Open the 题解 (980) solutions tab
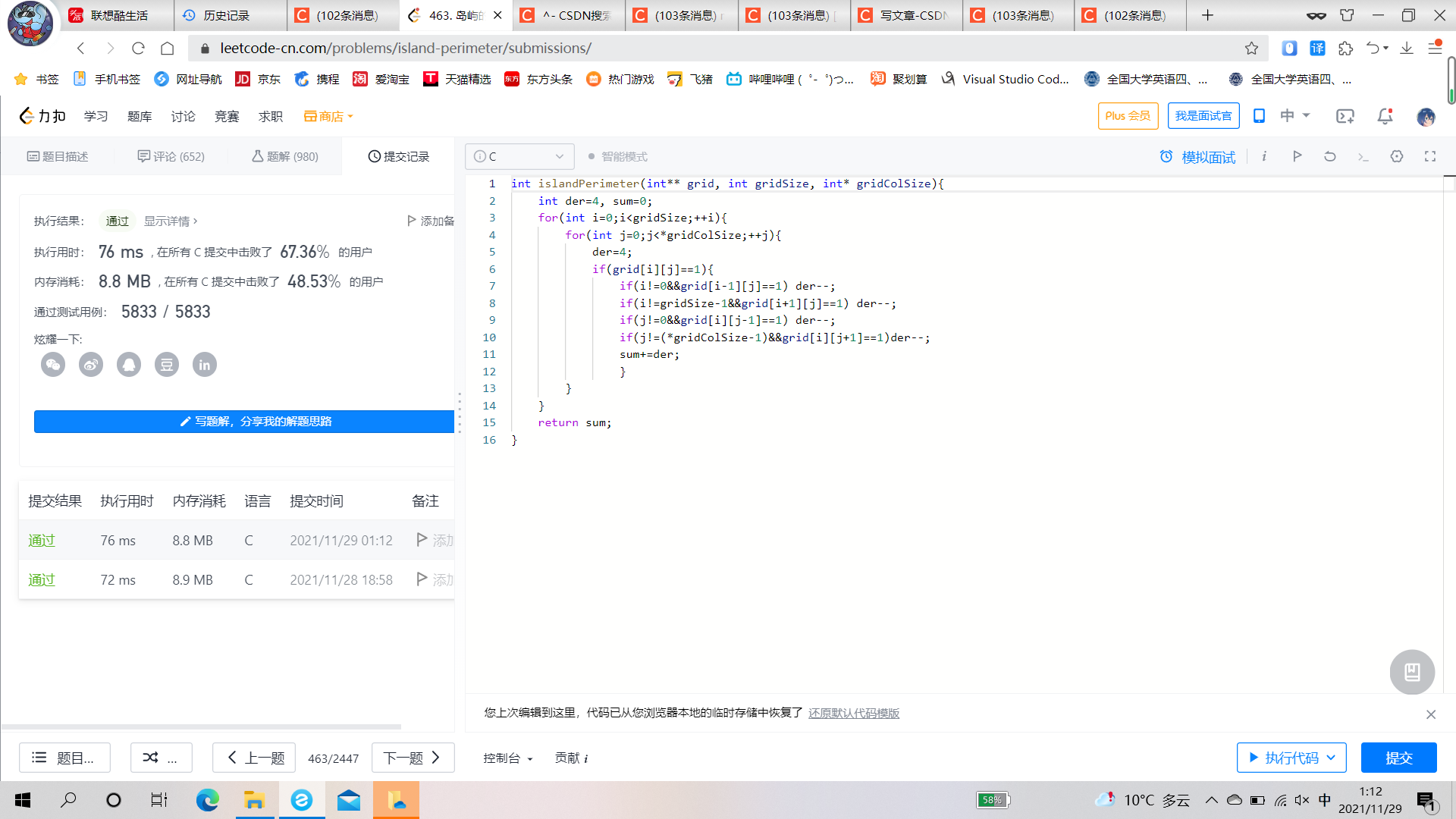Image resolution: width=1456 pixels, height=819 pixels. [x=285, y=157]
